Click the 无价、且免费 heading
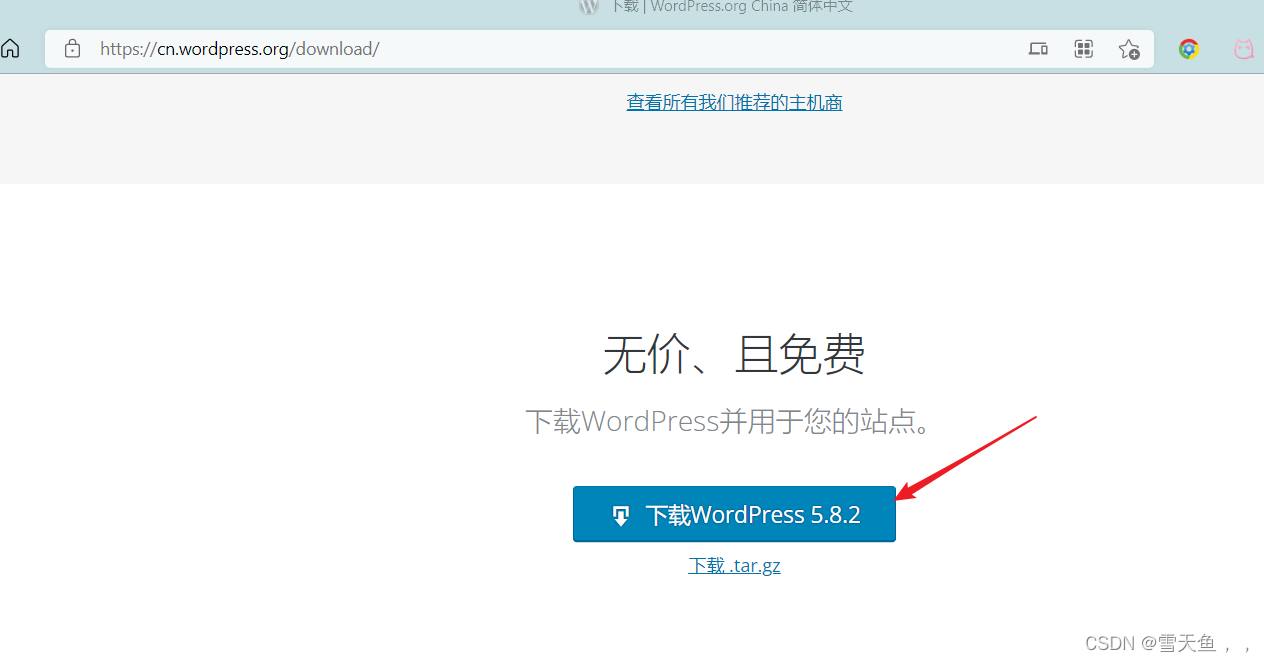 point(734,355)
